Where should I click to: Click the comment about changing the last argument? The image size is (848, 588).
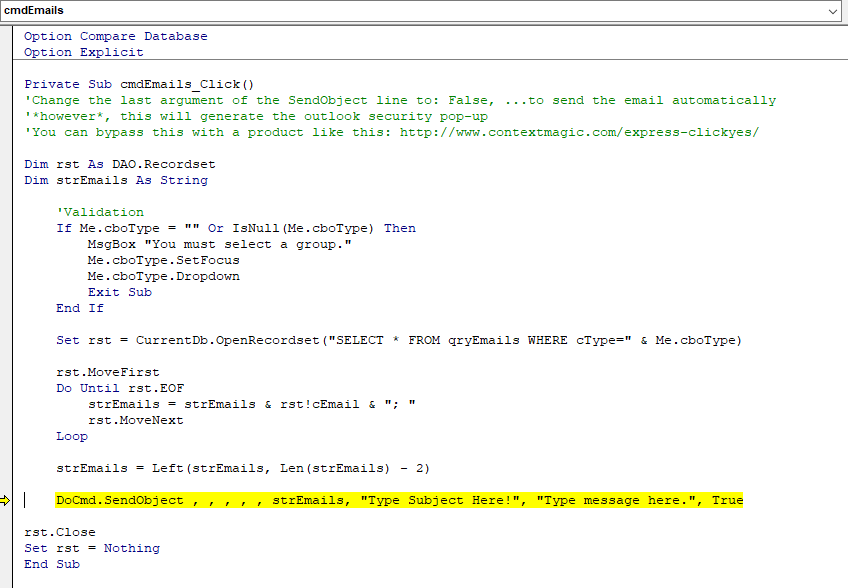[x=400, y=101]
